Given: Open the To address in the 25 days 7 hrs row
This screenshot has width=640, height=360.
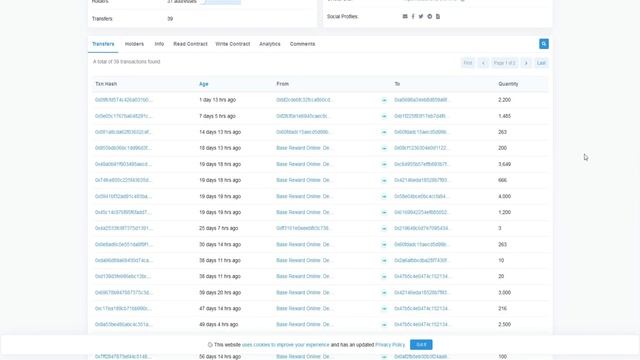Looking at the screenshot, I should (421, 229).
